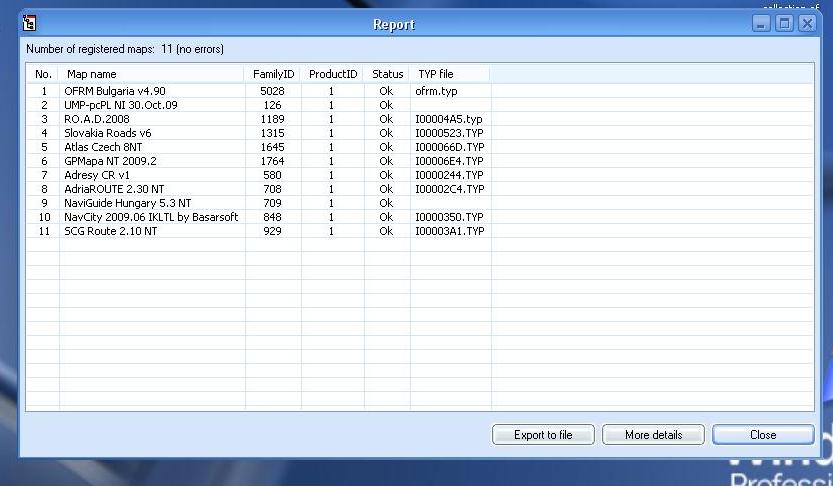Sort by the Status column header
This screenshot has height=486, width=833.
point(387,74)
